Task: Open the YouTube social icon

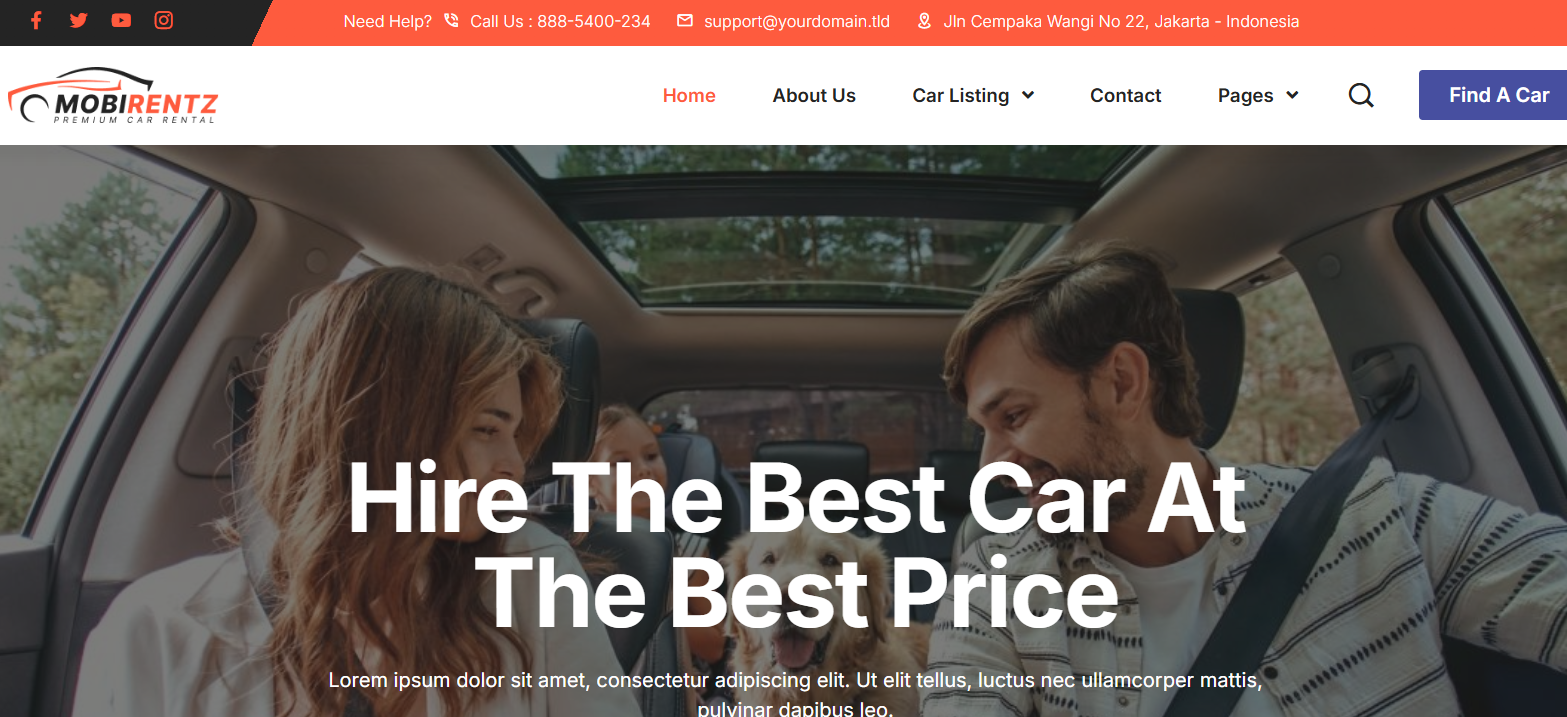Action: 121,20
